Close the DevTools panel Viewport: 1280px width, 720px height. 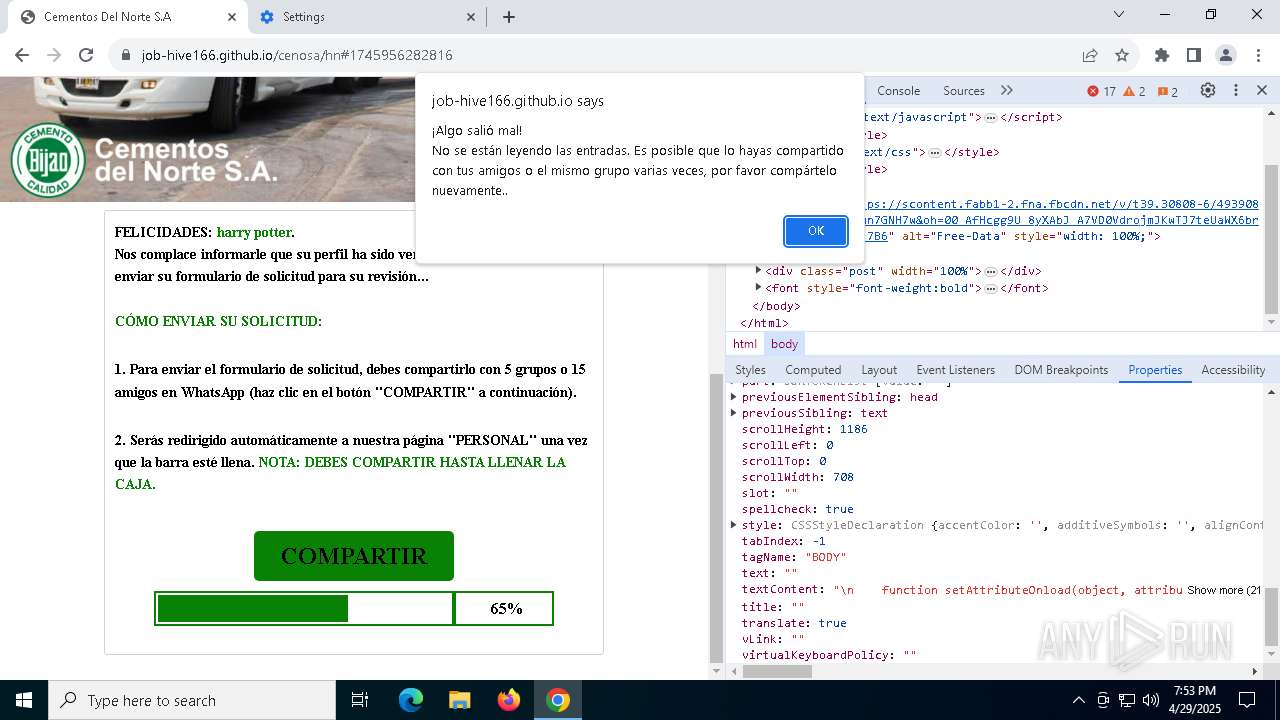point(1262,90)
